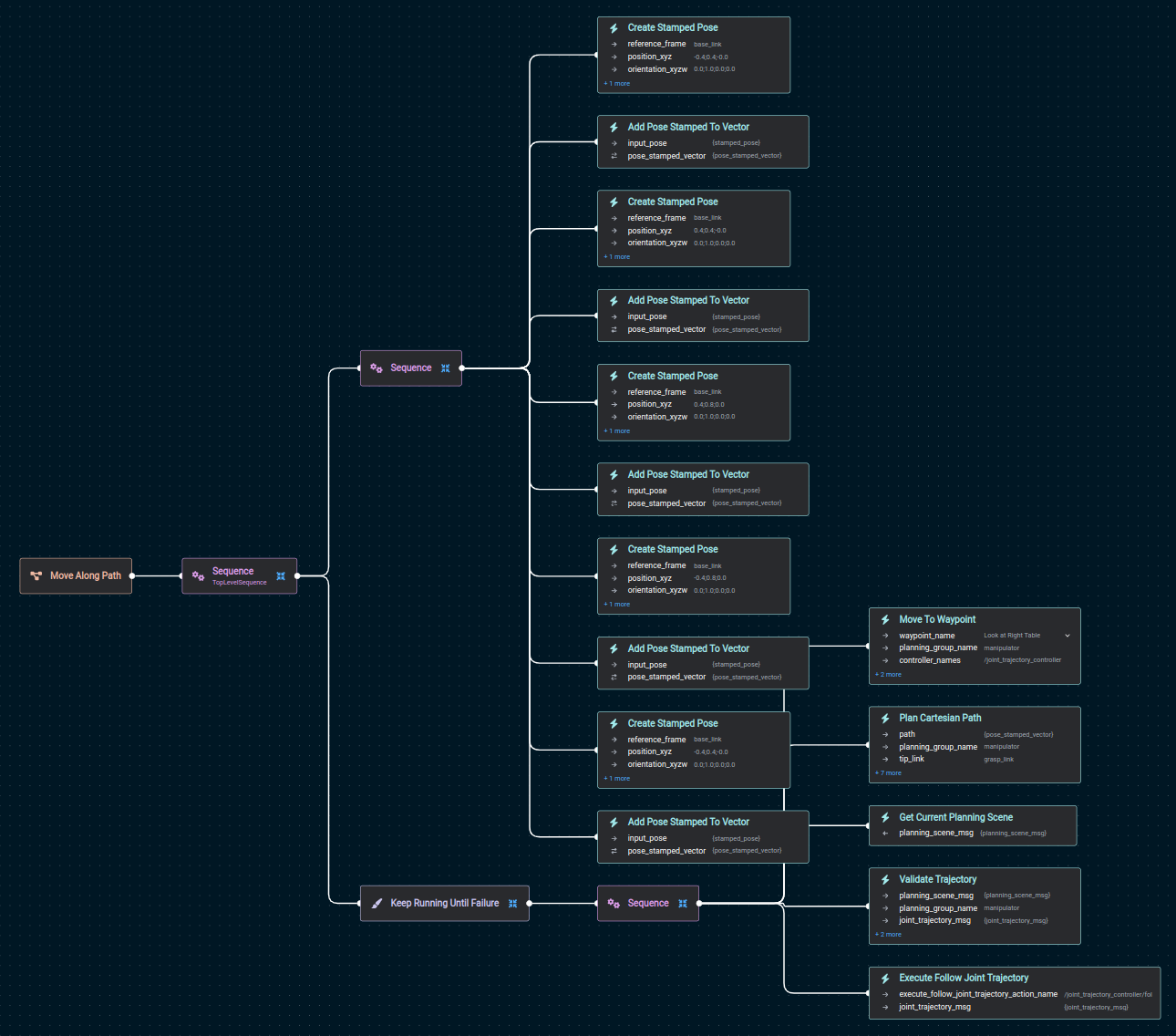Select the Move To Waypoint node title

point(937,619)
